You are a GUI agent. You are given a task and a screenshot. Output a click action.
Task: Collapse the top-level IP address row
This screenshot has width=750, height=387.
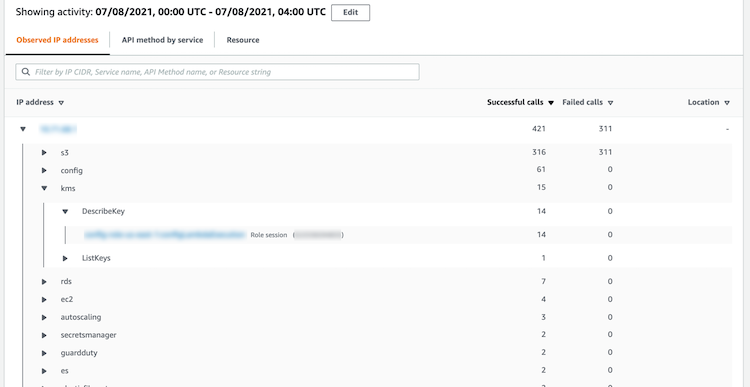point(22,129)
